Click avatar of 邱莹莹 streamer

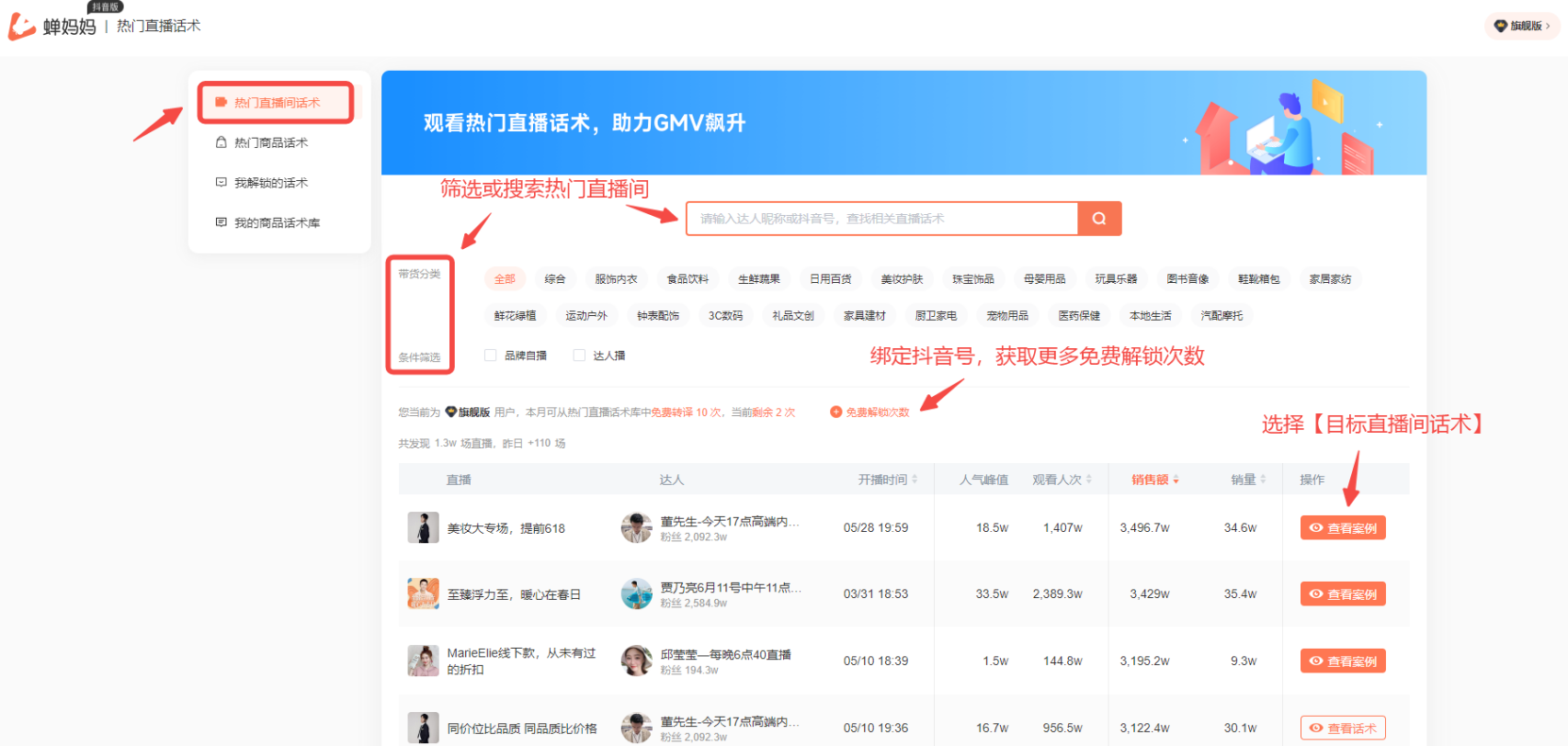[x=636, y=661]
